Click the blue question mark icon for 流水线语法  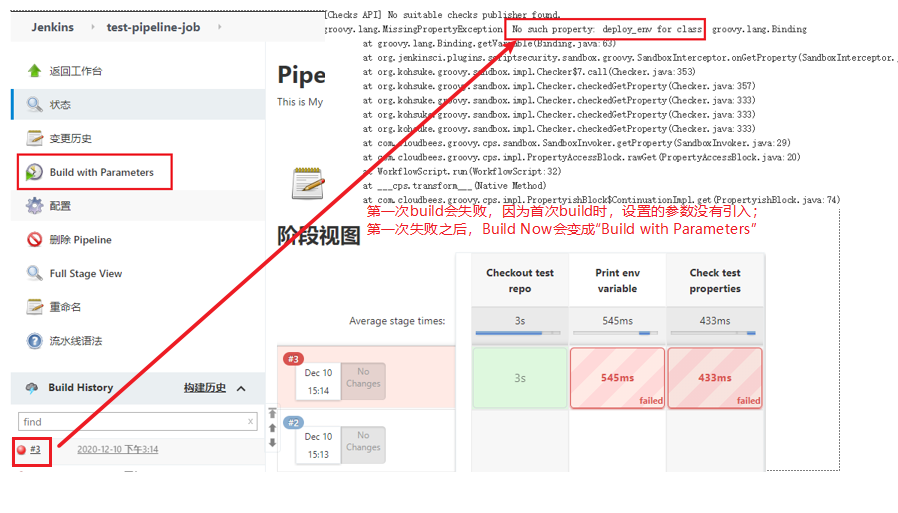point(34,341)
